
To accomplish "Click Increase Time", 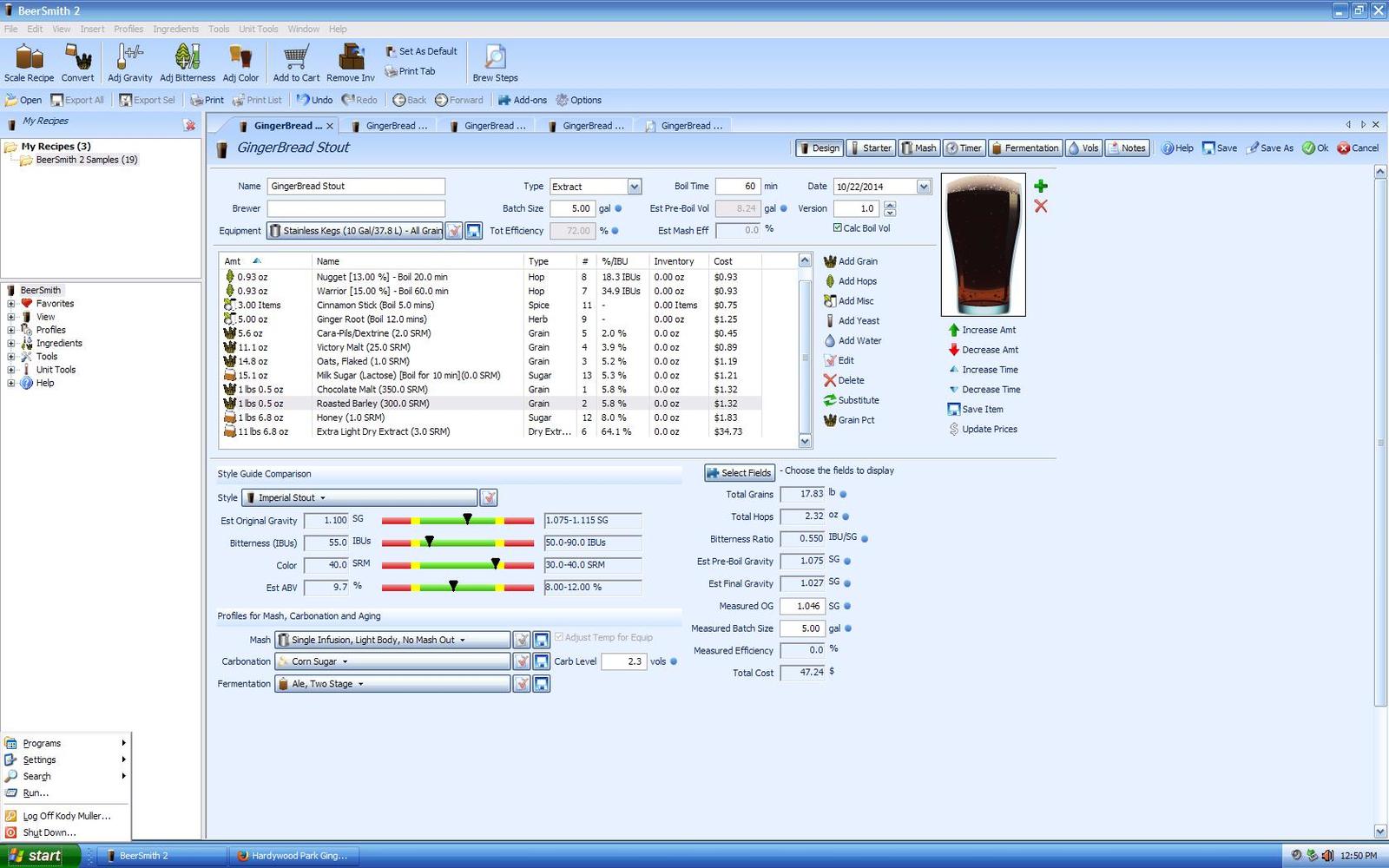I will (984, 370).
